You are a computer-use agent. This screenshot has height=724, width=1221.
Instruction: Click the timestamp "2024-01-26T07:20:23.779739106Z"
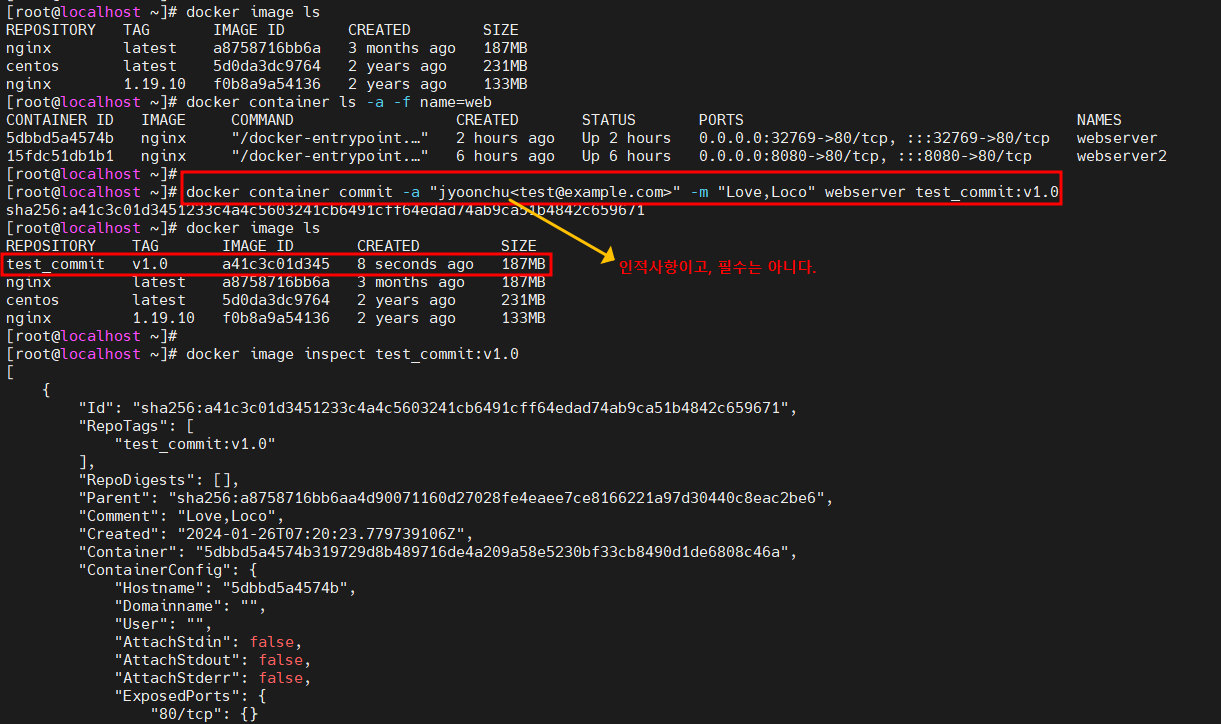point(321,534)
